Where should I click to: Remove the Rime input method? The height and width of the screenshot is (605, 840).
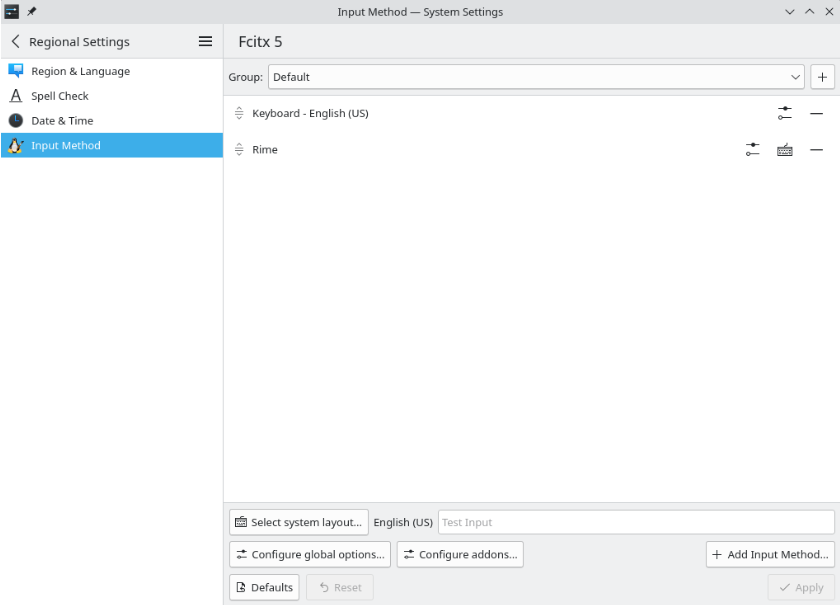point(816,150)
